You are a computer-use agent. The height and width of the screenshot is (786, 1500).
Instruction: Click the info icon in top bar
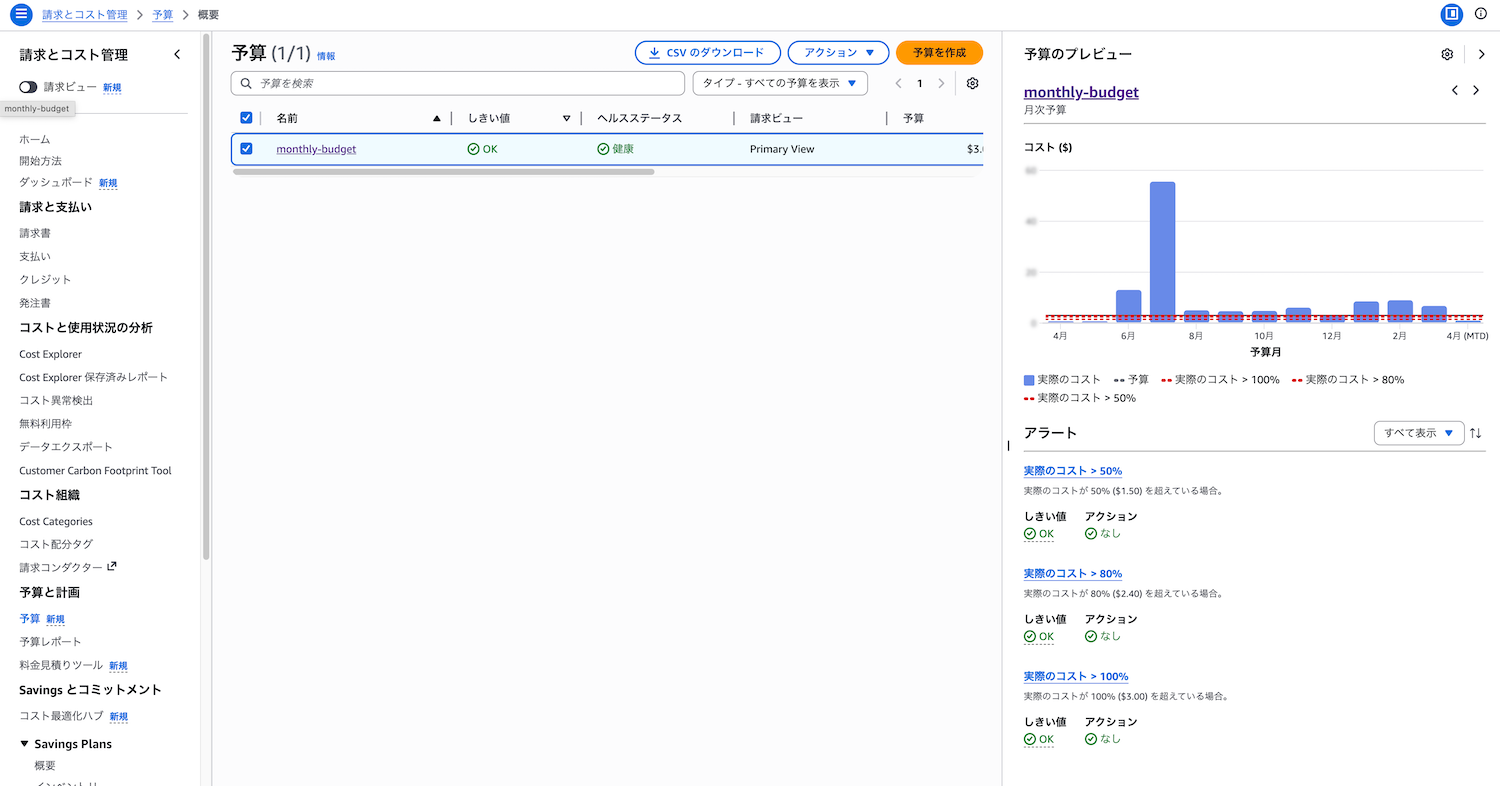coord(1481,14)
